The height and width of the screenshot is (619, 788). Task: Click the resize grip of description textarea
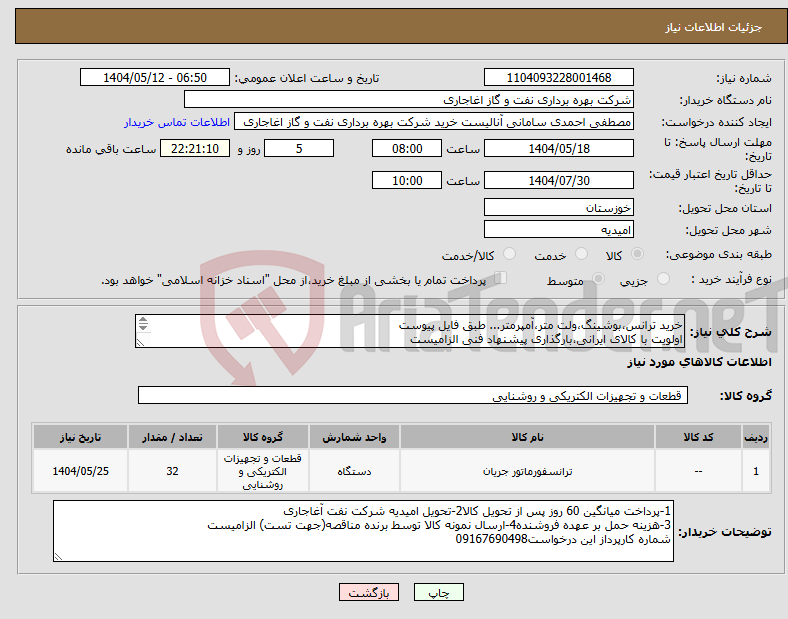[x=140, y=342]
